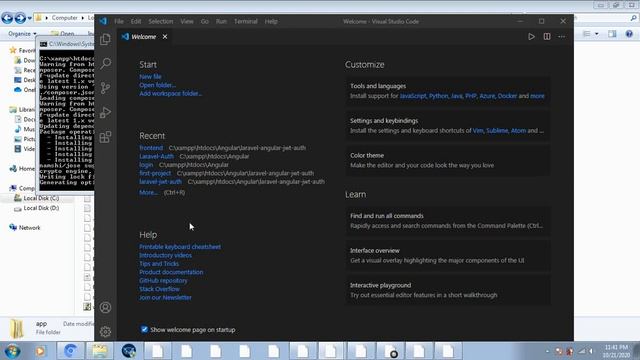Open recent project laravel-jwt-auth
This screenshot has height=360, width=640.
[160, 182]
